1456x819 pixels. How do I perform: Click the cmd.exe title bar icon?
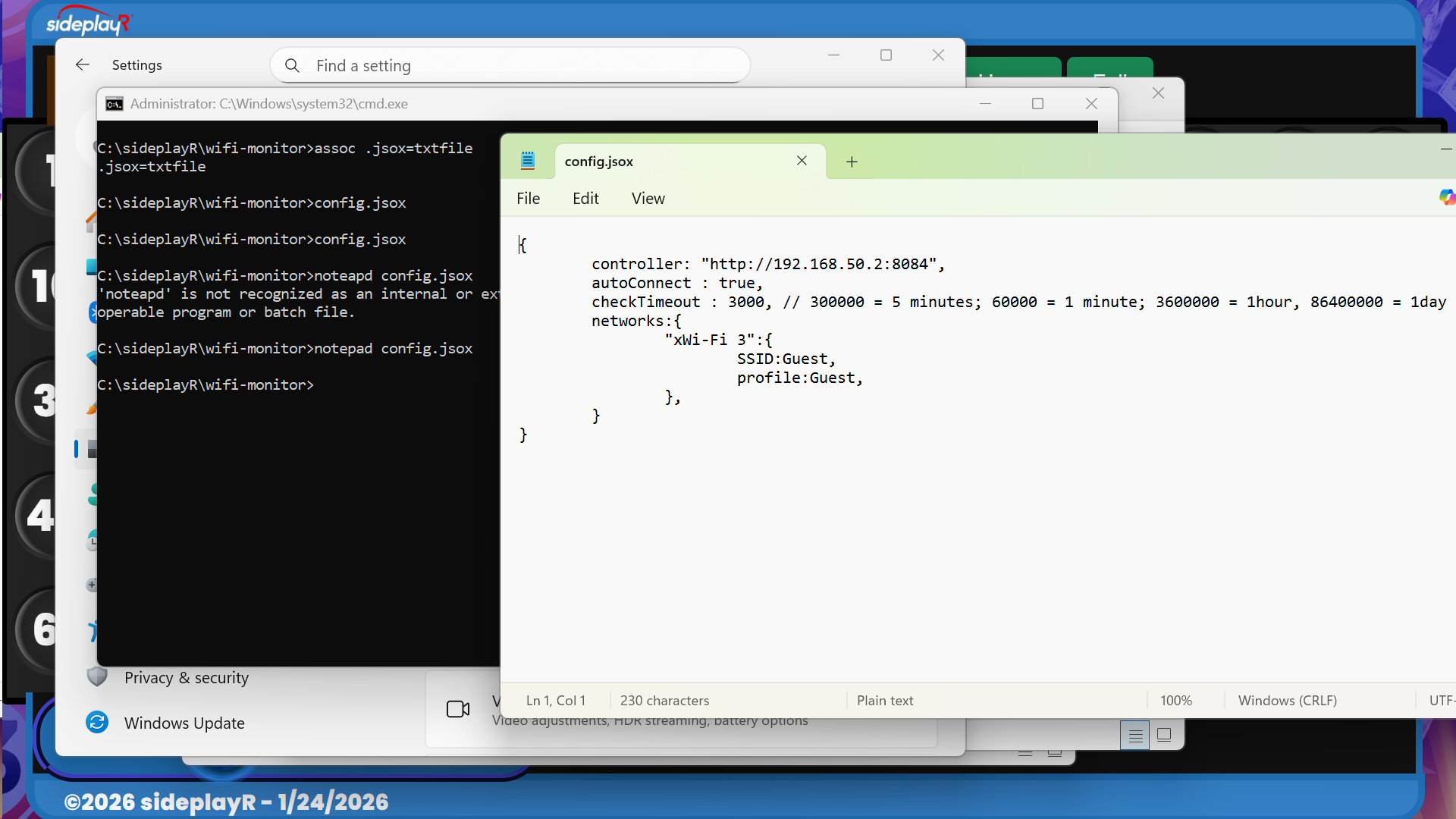coord(115,104)
